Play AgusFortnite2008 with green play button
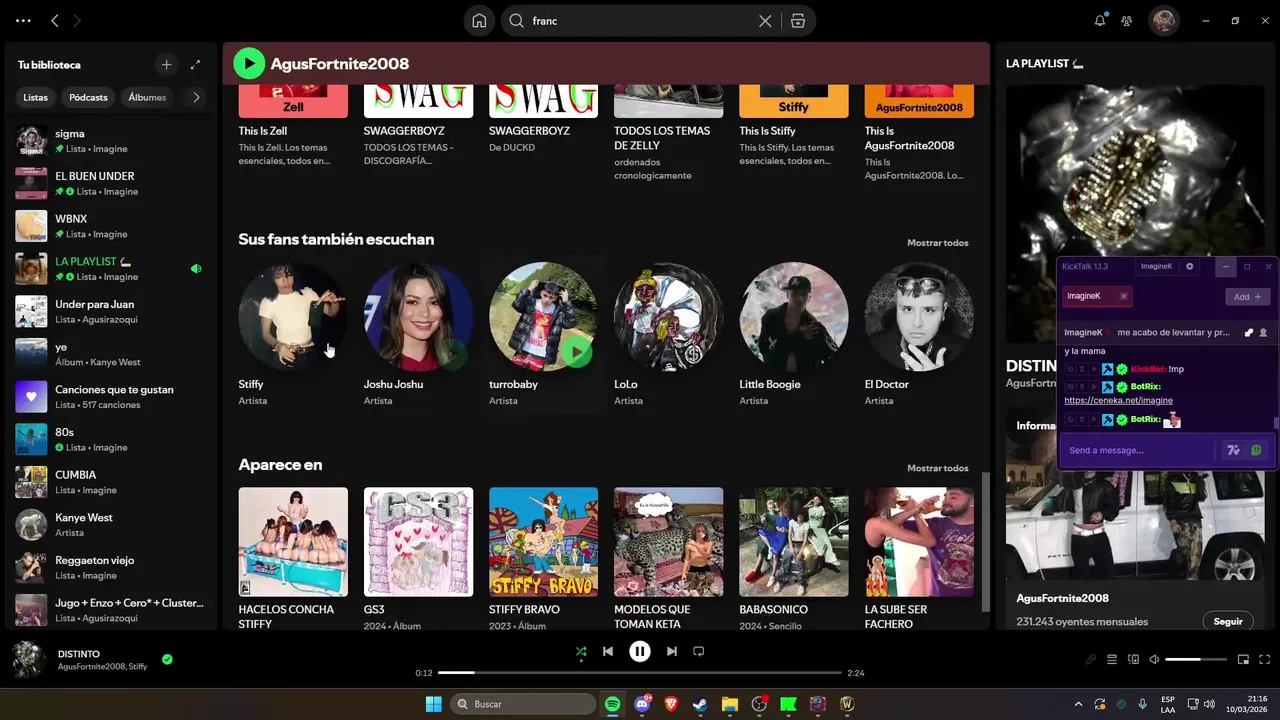1280x720 pixels. pos(249,64)
